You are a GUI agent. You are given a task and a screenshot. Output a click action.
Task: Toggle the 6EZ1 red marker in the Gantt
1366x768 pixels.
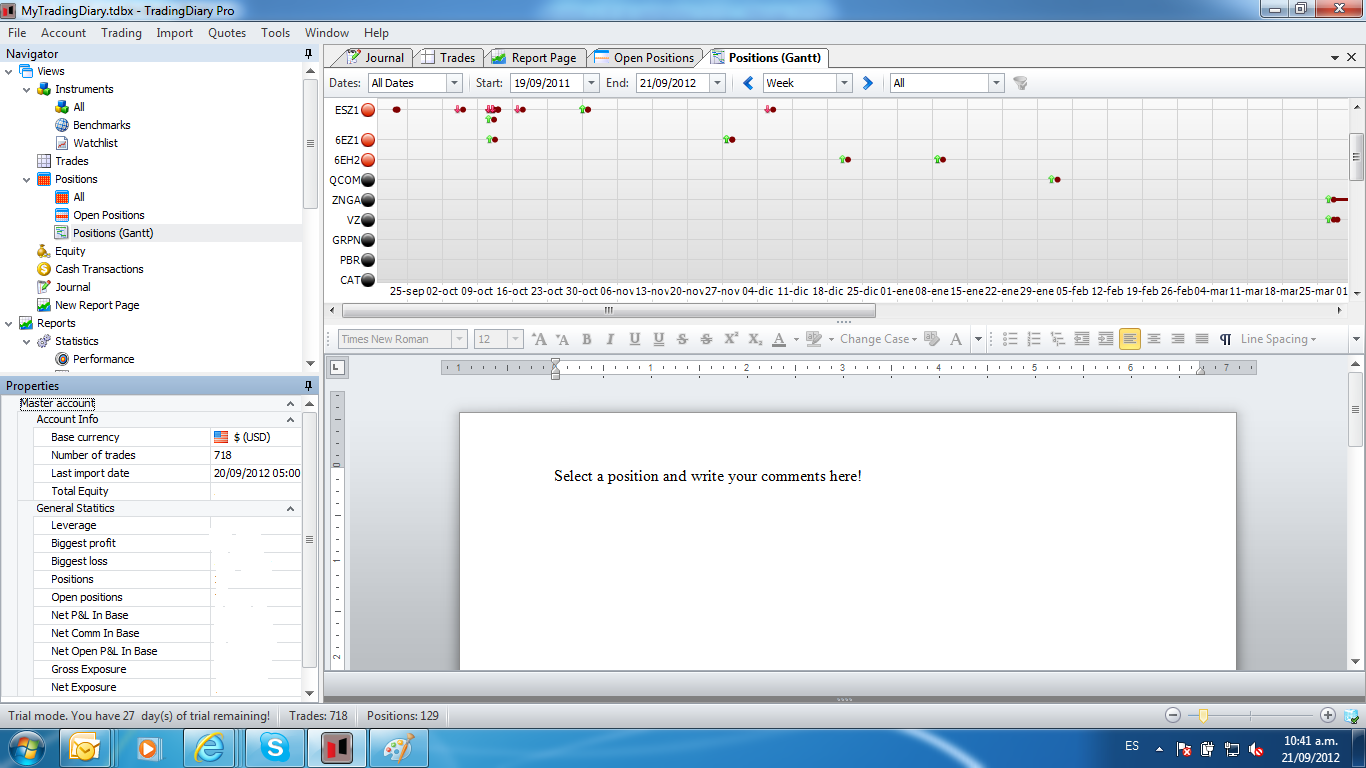[x=368, y=140]
